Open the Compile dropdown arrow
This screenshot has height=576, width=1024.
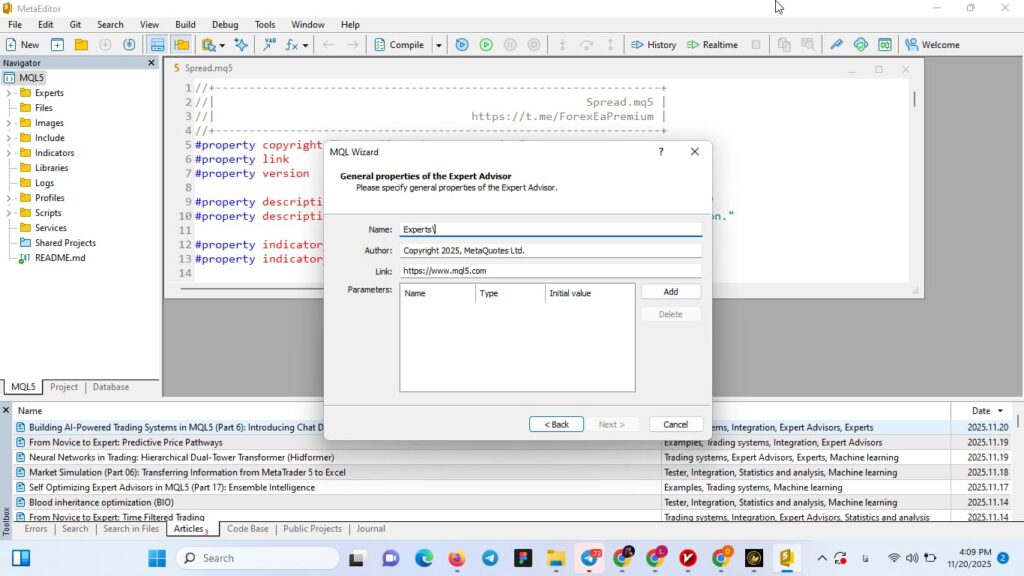click(x=438, y=45)
